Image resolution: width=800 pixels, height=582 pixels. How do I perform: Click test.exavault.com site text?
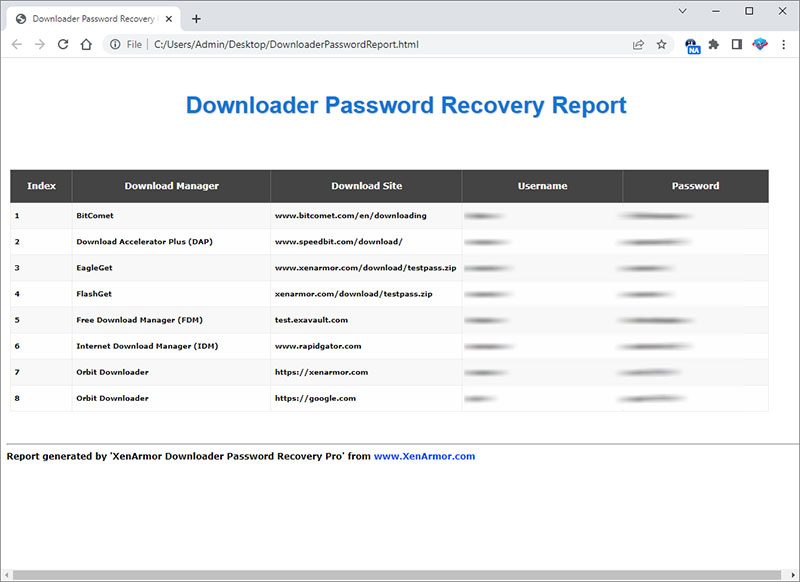point(311,320)
